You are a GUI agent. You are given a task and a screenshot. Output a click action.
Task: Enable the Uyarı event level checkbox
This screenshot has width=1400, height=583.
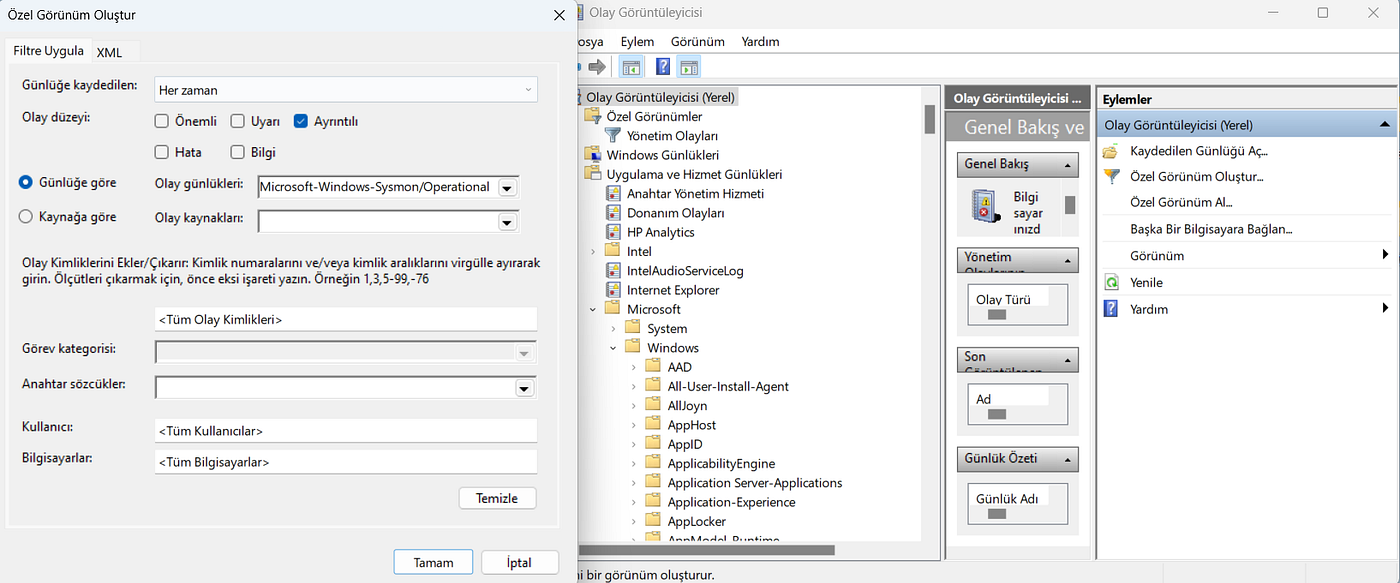(x=237, y=121)
